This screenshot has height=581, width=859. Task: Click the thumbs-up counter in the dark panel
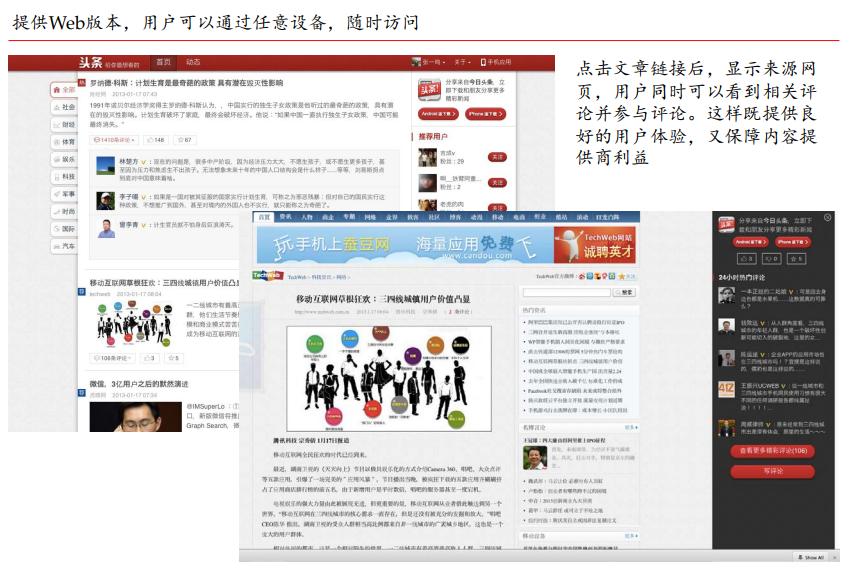point(747,258)
